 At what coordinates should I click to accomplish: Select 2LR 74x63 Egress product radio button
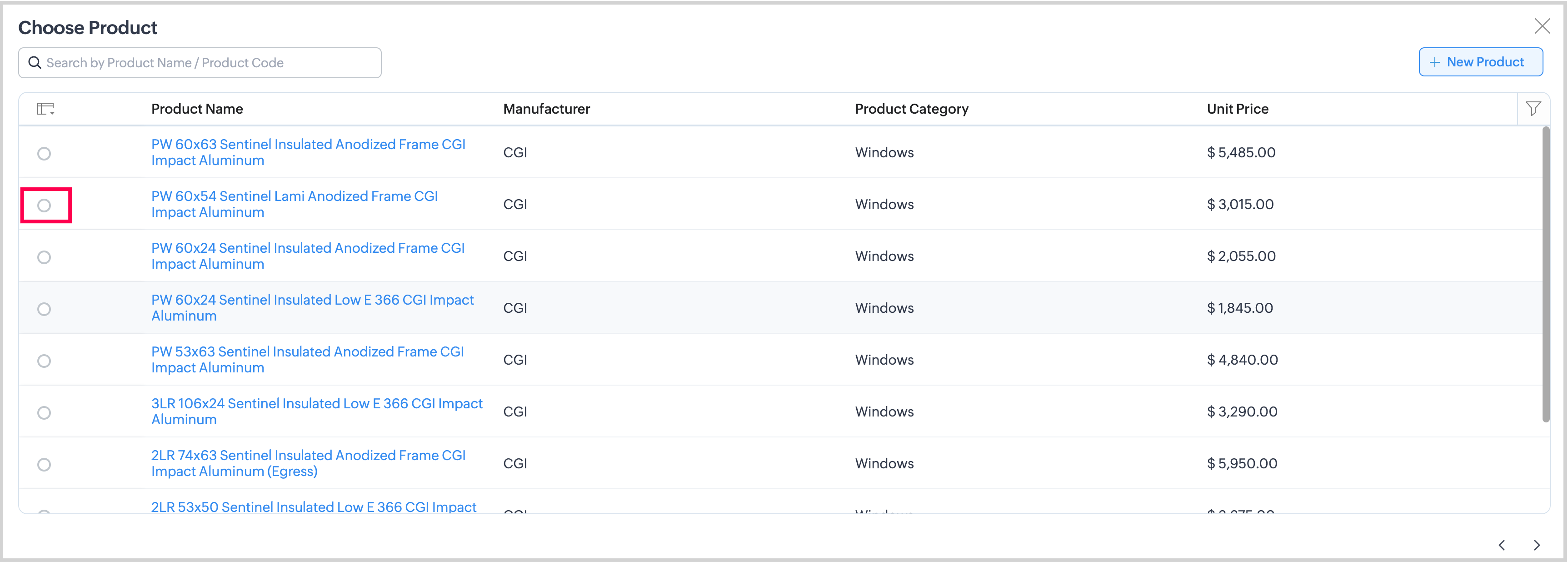point(44,464)
